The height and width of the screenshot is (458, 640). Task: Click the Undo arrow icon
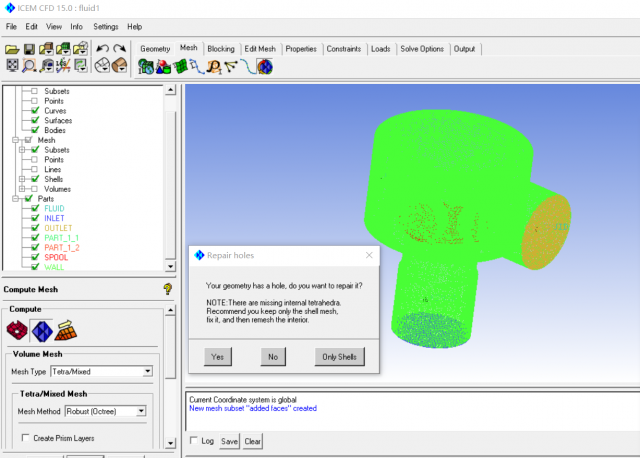pyautogui.click(x=103, y=48)
